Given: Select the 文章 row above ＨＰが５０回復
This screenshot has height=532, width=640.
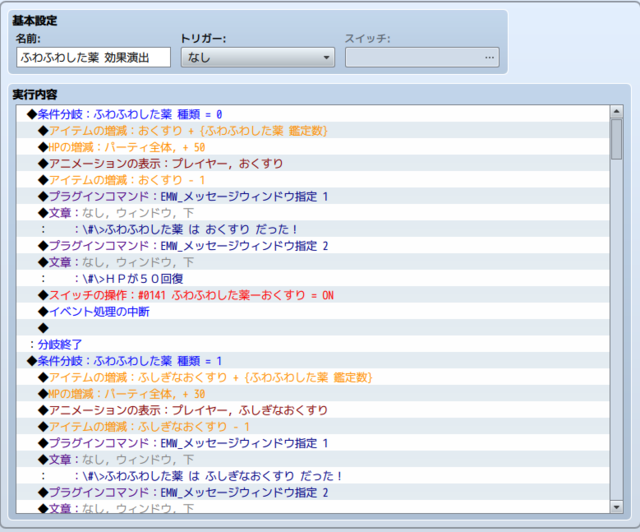Looking at the screenshot, I should (x=313, y=262).
